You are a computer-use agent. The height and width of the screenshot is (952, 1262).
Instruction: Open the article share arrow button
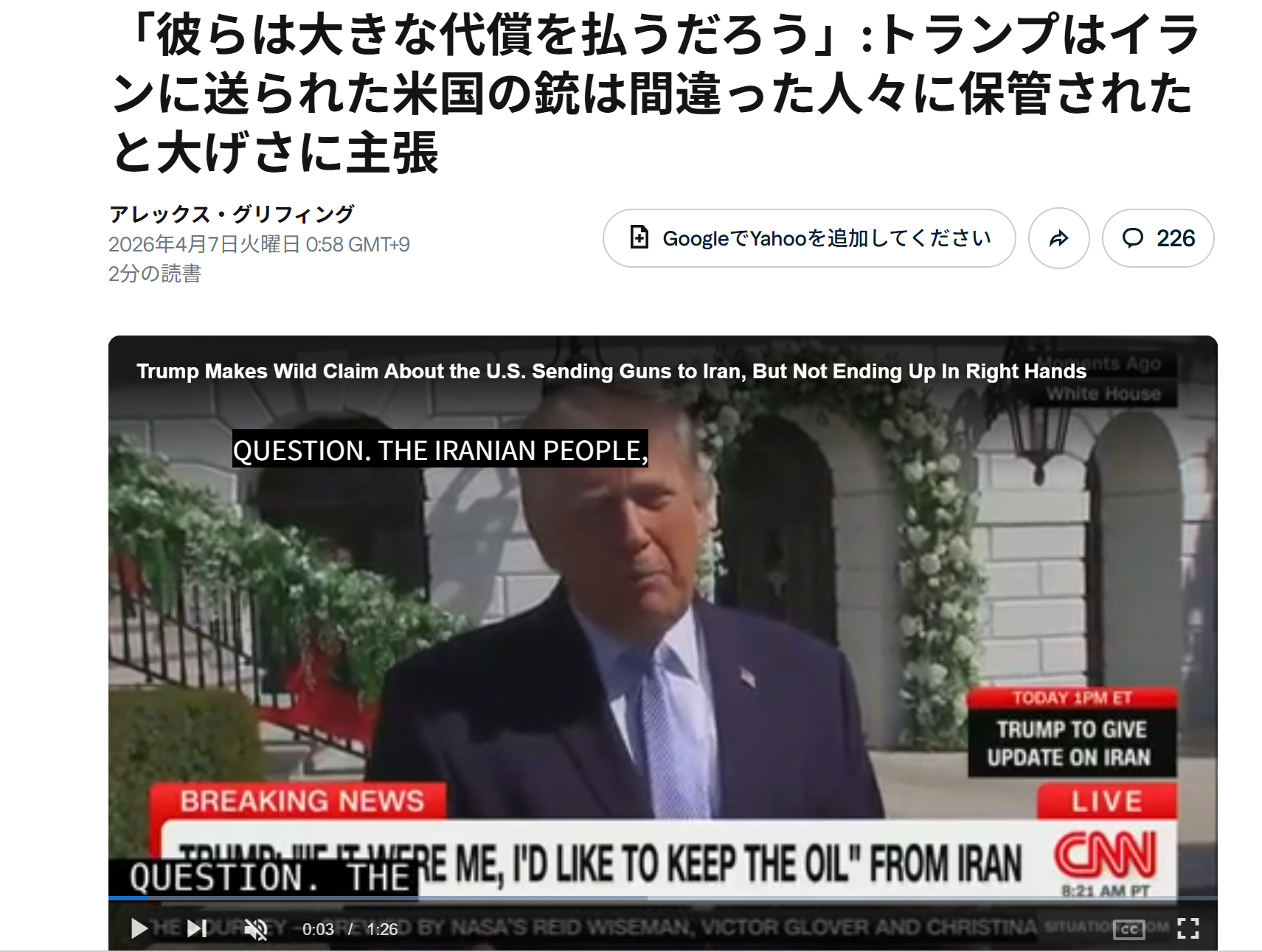[x=1059, y=238]
